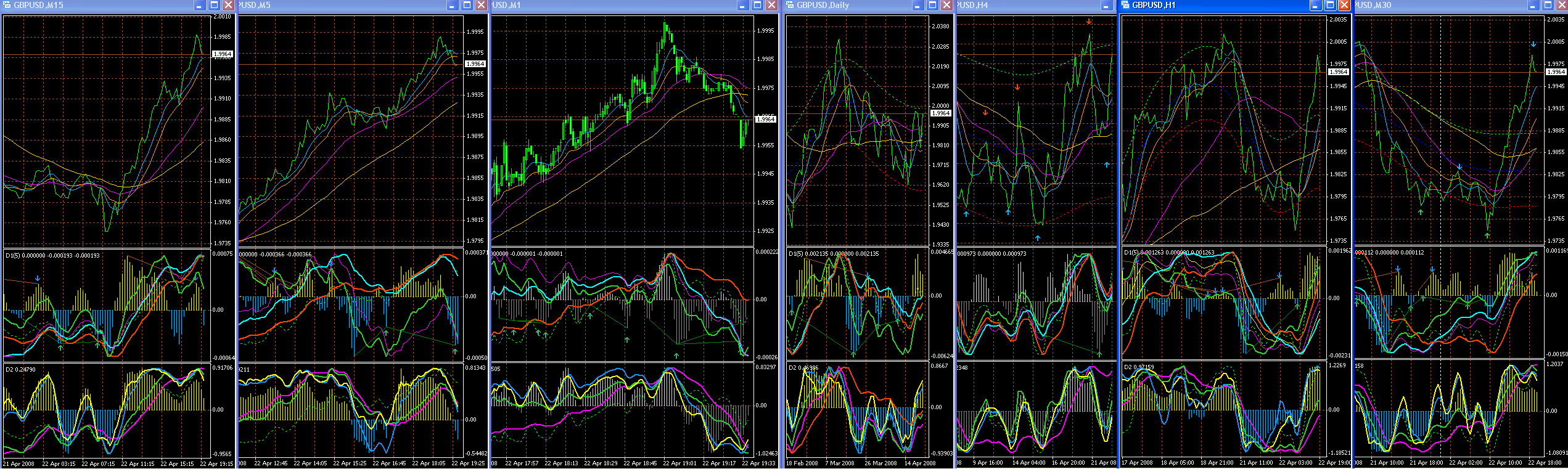The image size is (1568, 469).
Task: Maximize the M30 chart window
Action: point(1548,5)
